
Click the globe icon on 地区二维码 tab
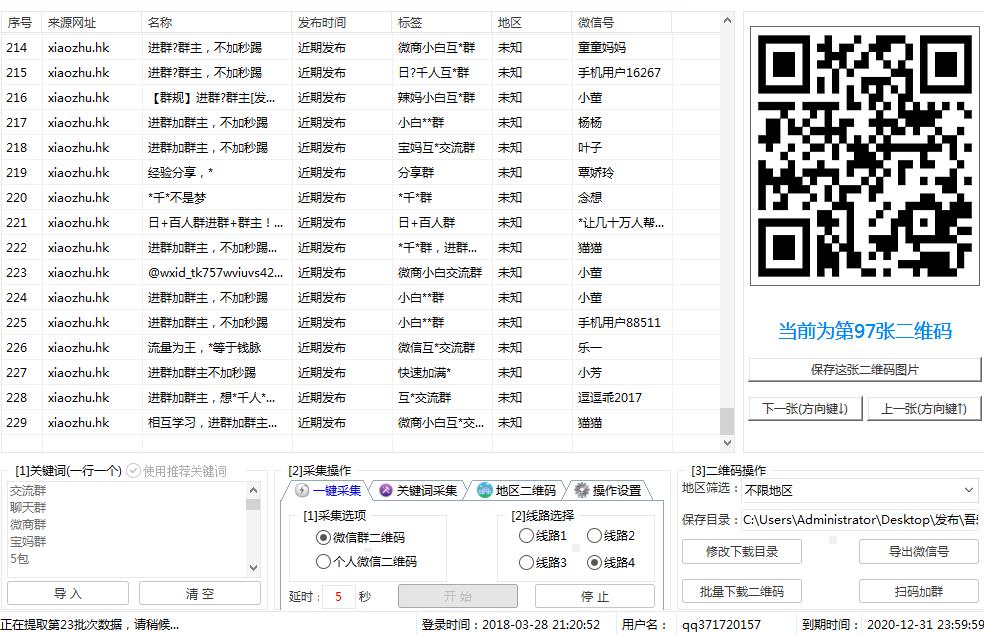pos(484,490)
